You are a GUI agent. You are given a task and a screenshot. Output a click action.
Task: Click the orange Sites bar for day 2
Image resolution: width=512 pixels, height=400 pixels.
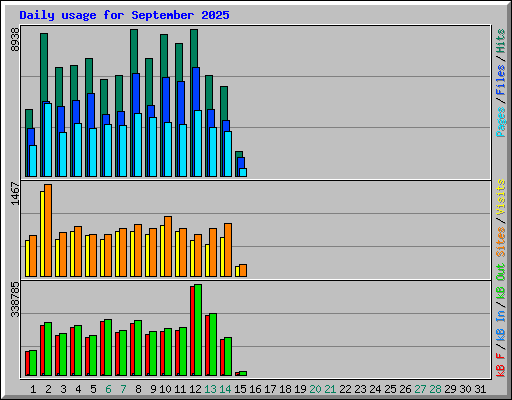point(48,230)
